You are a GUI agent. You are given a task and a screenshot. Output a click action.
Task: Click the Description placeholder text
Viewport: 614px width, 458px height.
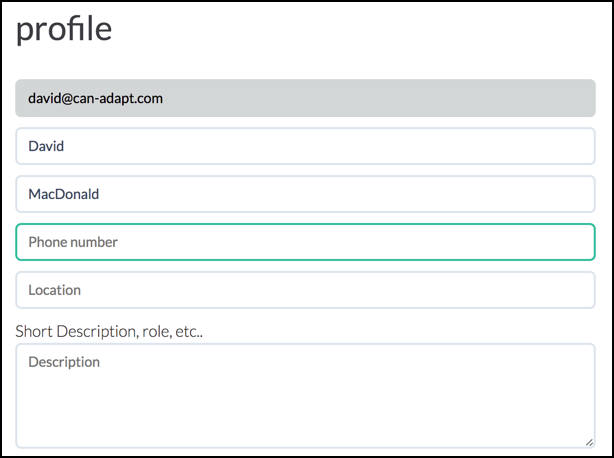[64, 362]
